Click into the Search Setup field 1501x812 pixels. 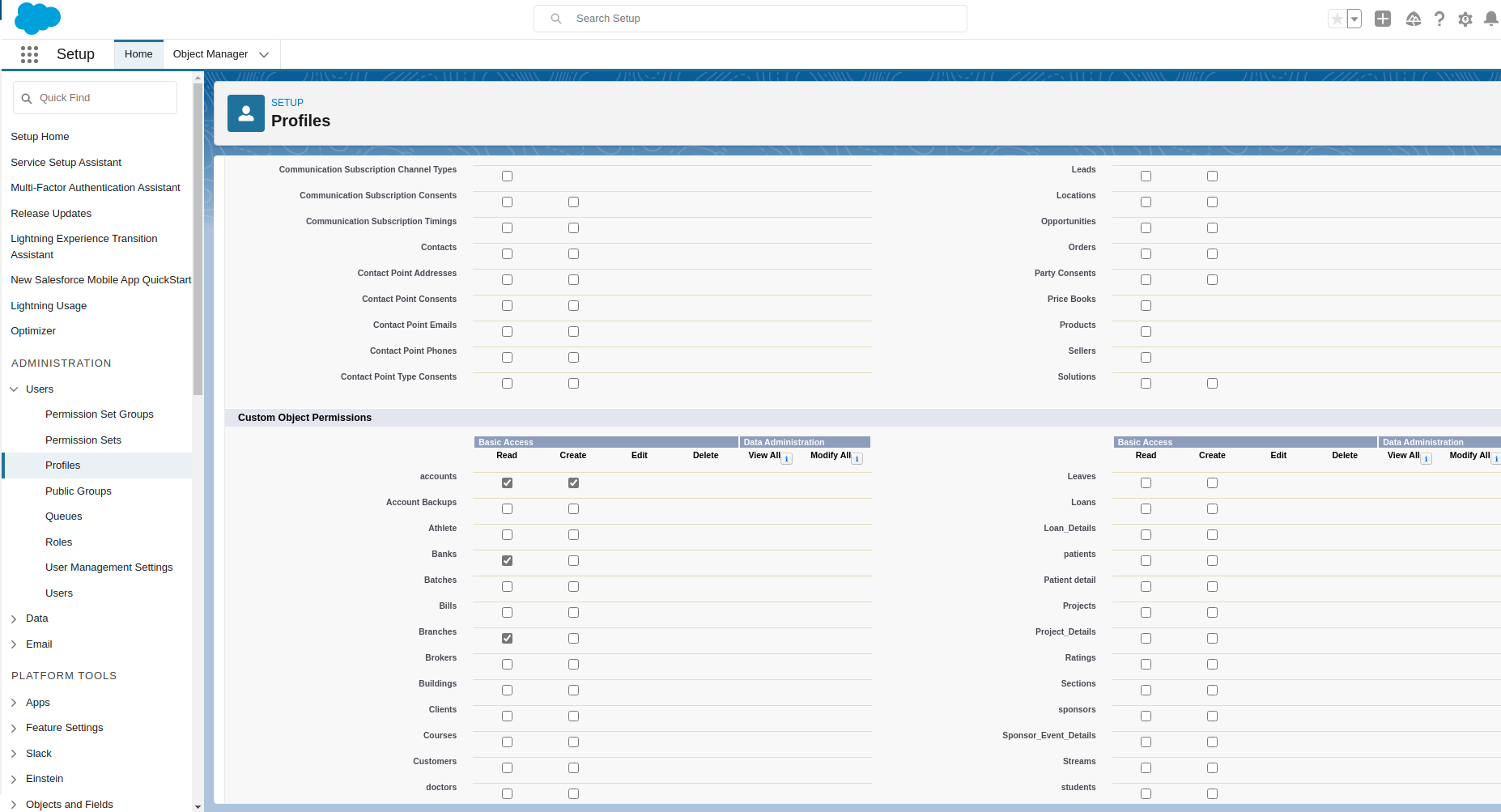point(750,19)
